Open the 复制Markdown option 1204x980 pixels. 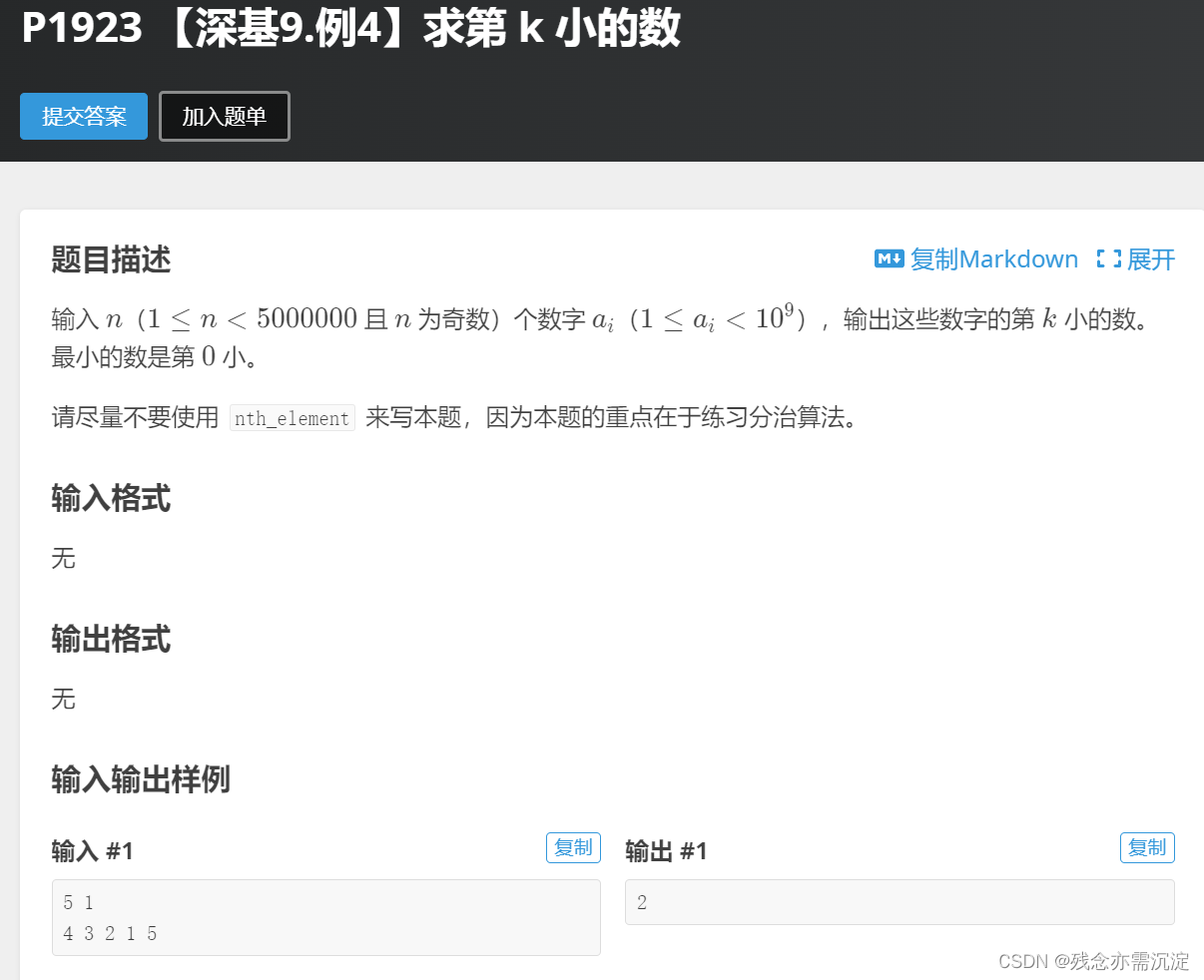[992, 258]
